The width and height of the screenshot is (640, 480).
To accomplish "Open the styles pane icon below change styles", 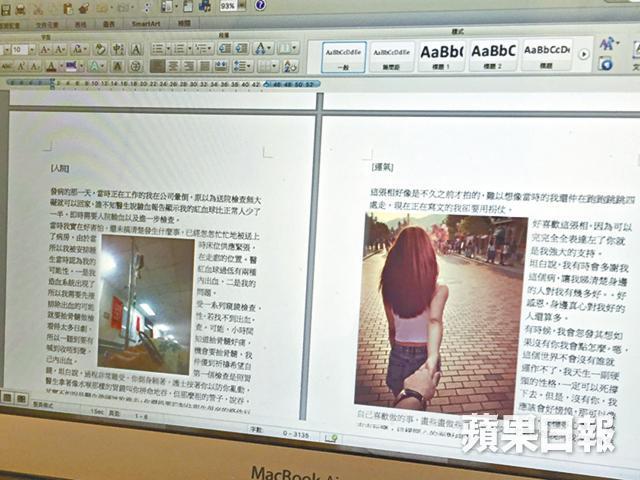I will point(606,64).
